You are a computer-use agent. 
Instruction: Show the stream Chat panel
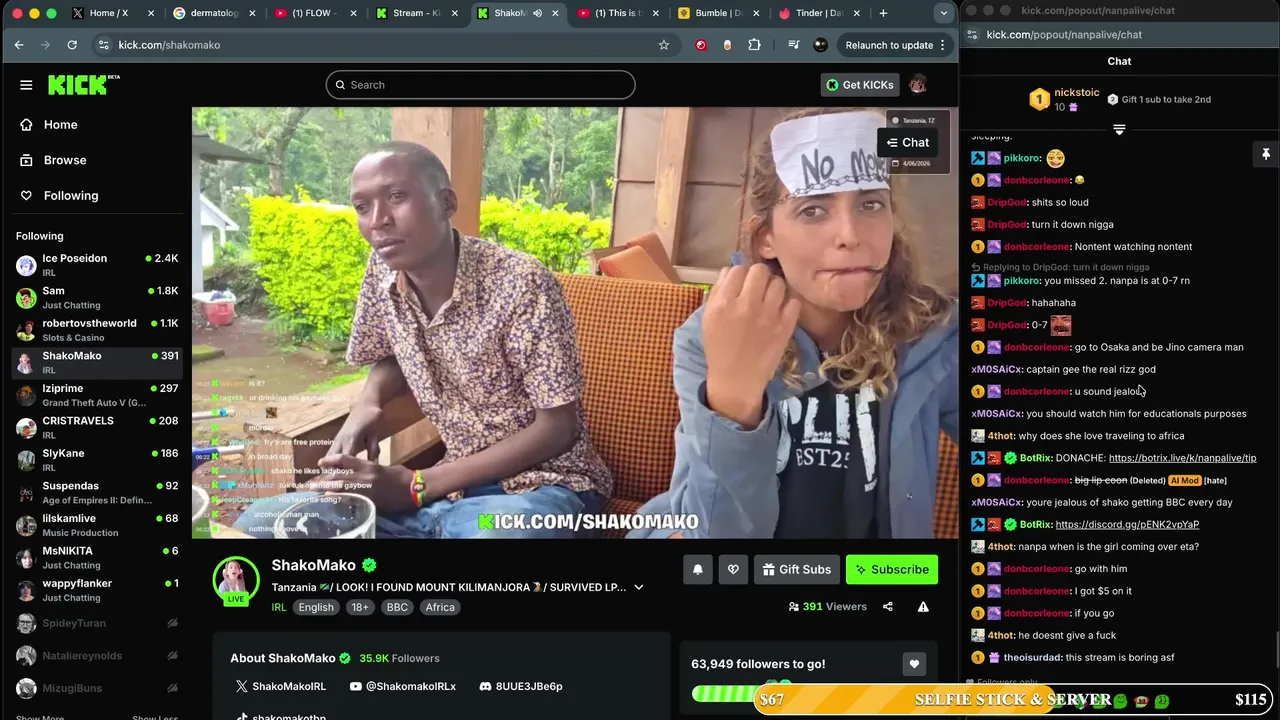pos(907,142)
